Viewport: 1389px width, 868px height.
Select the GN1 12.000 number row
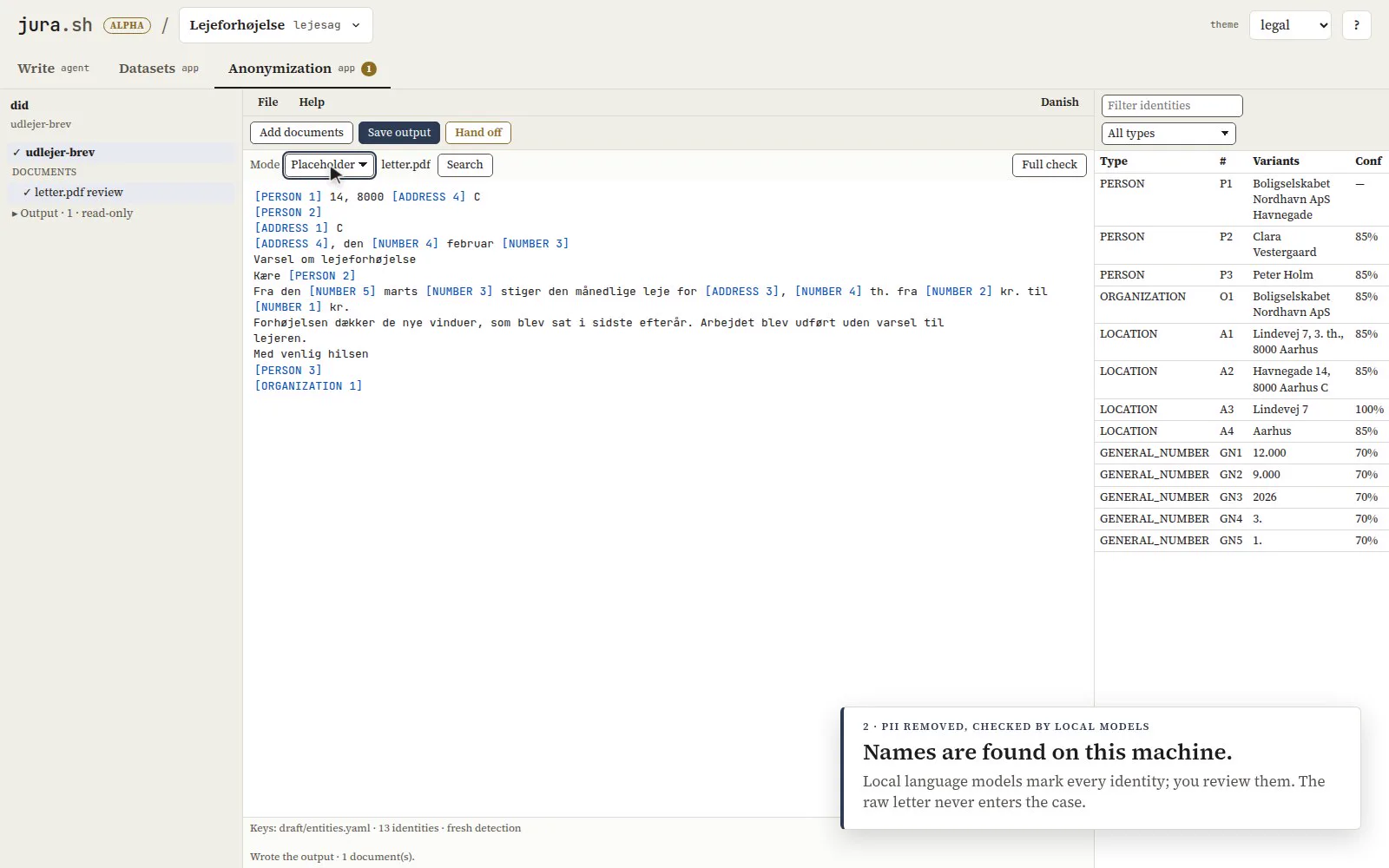point(1241,453)
